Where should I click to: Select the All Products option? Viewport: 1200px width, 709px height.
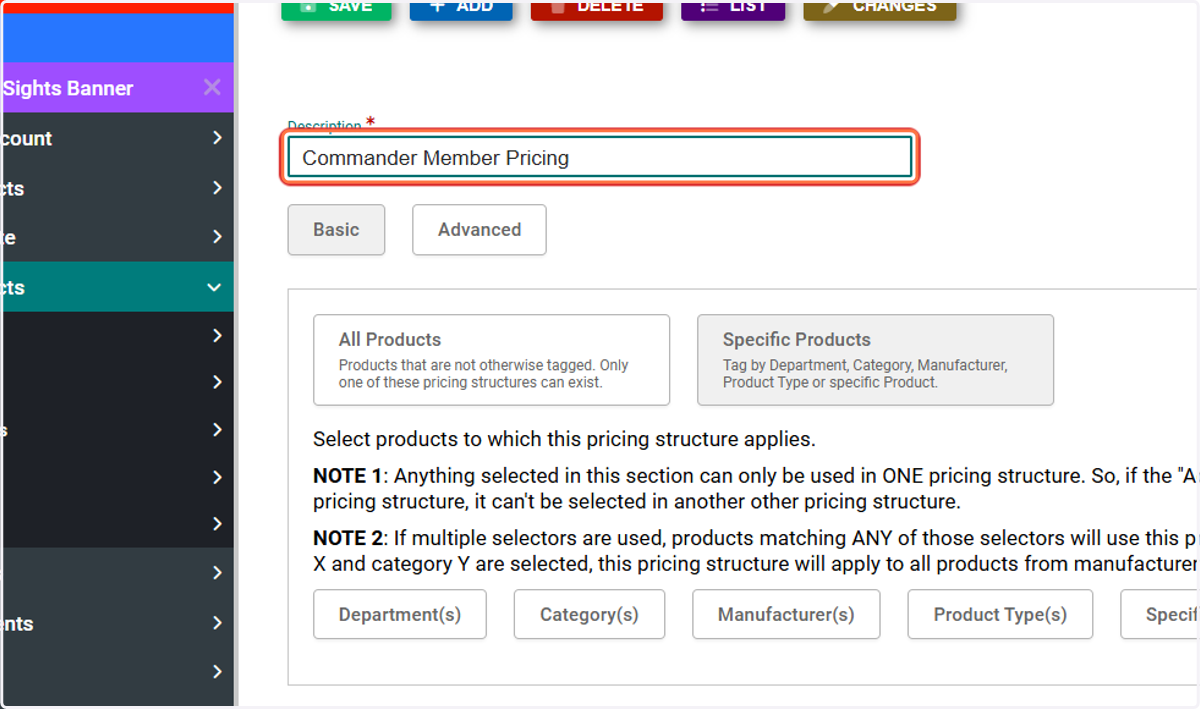pos(491,360)
